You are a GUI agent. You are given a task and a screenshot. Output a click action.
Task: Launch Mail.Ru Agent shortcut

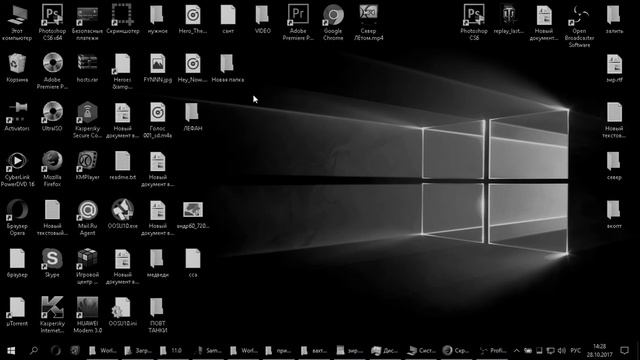click(87, 218)
